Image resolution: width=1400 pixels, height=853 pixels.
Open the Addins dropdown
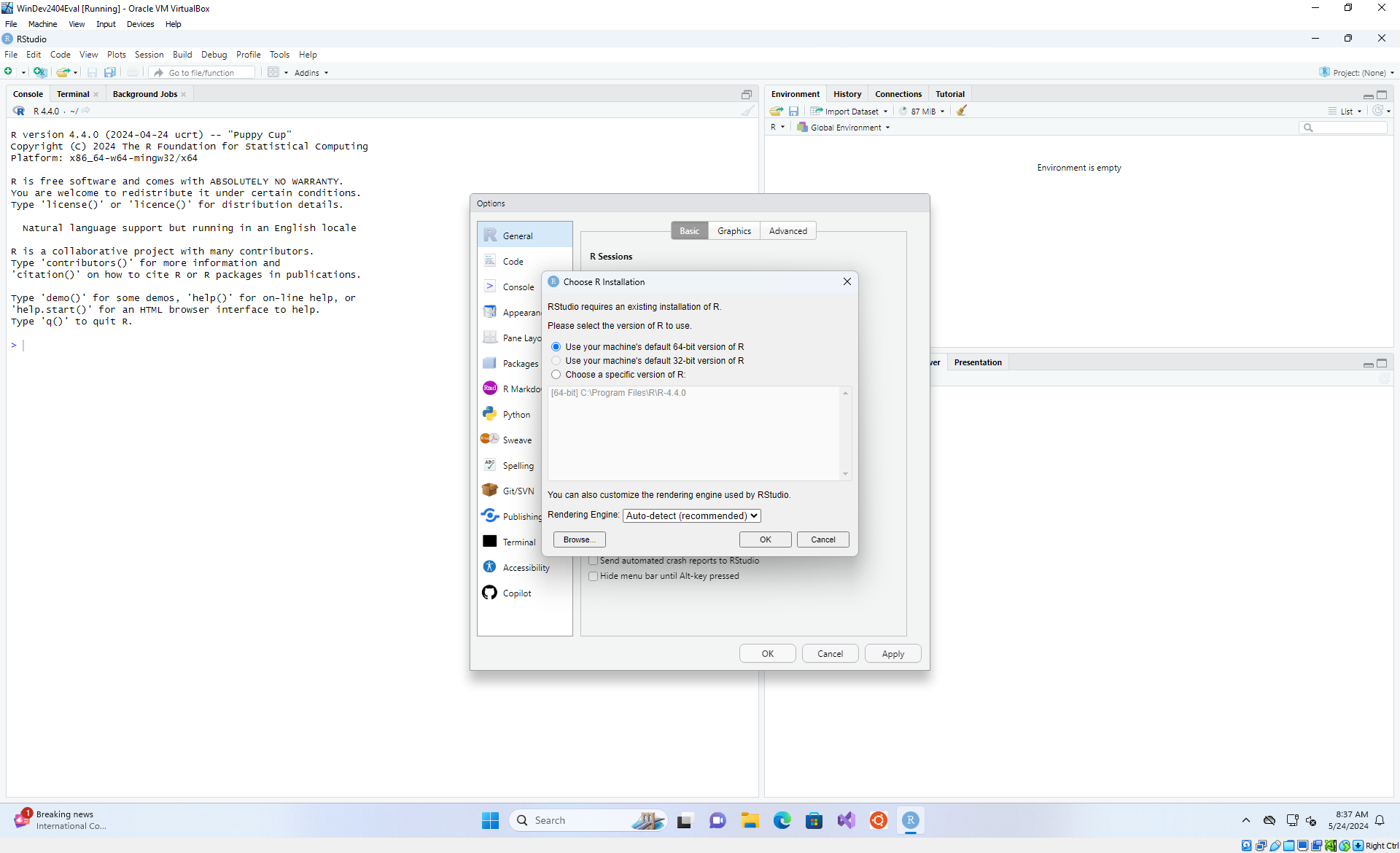pyautogui.click(x=311, y=73)
